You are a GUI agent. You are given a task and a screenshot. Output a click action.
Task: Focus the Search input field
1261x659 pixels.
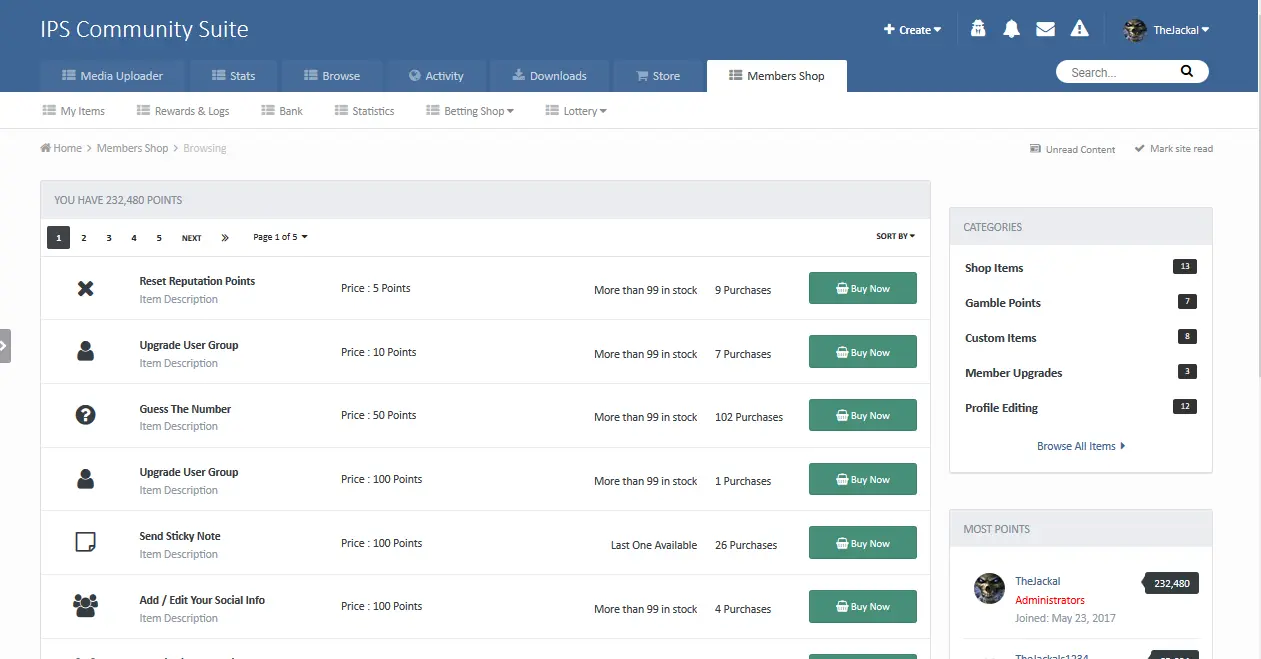(x=1118, y=72)
